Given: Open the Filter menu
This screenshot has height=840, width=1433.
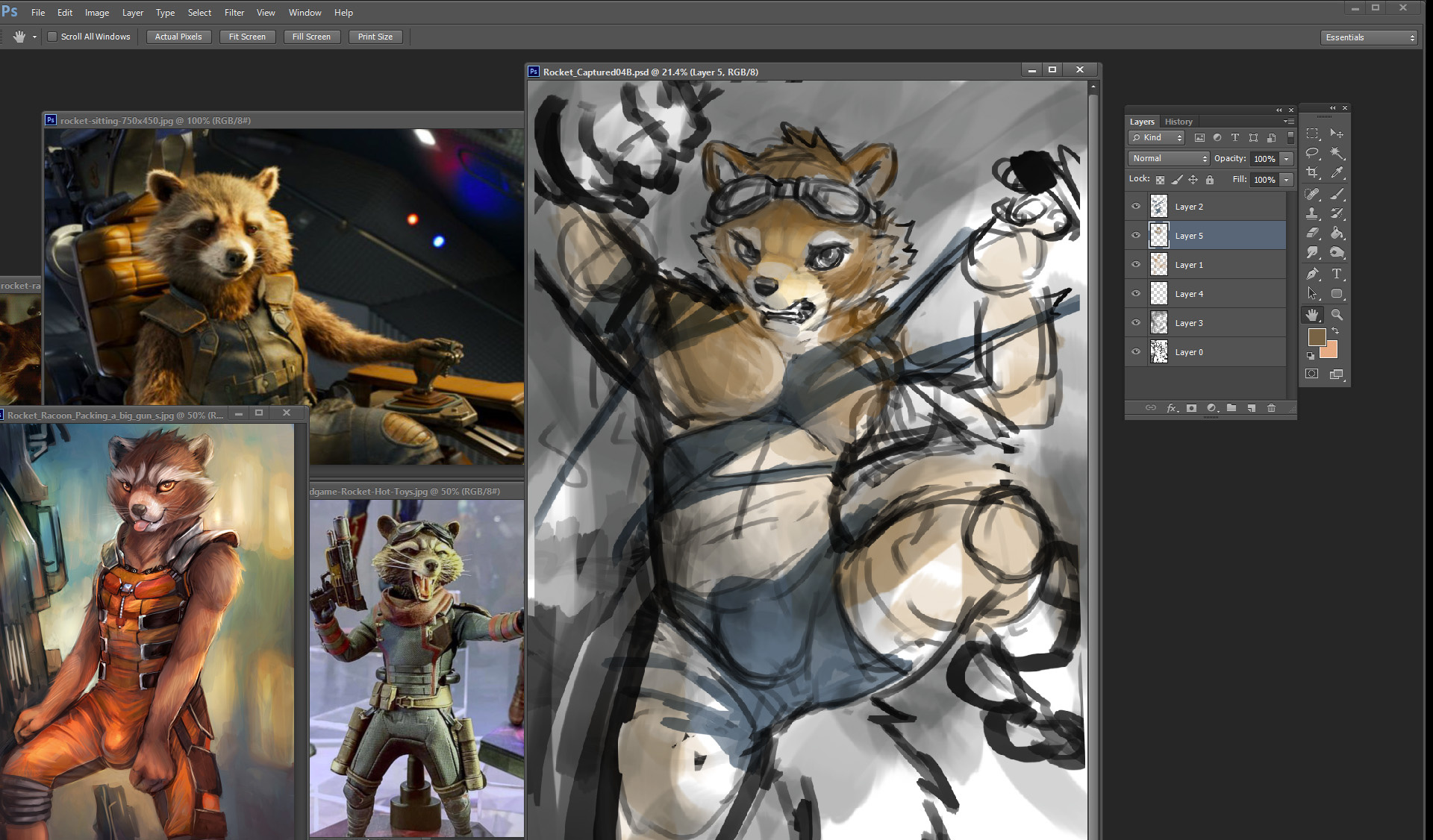Looking at the screenshot, I should tap(234, 13).
